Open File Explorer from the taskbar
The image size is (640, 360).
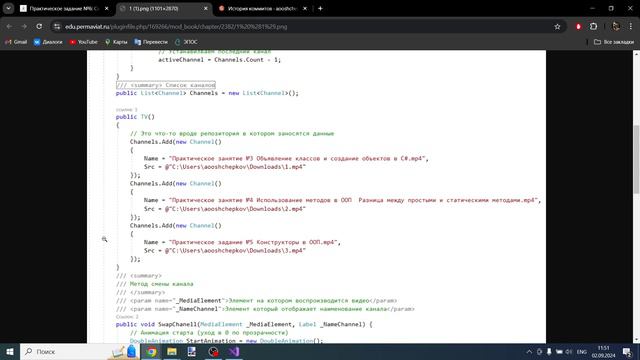pos(172,351)
